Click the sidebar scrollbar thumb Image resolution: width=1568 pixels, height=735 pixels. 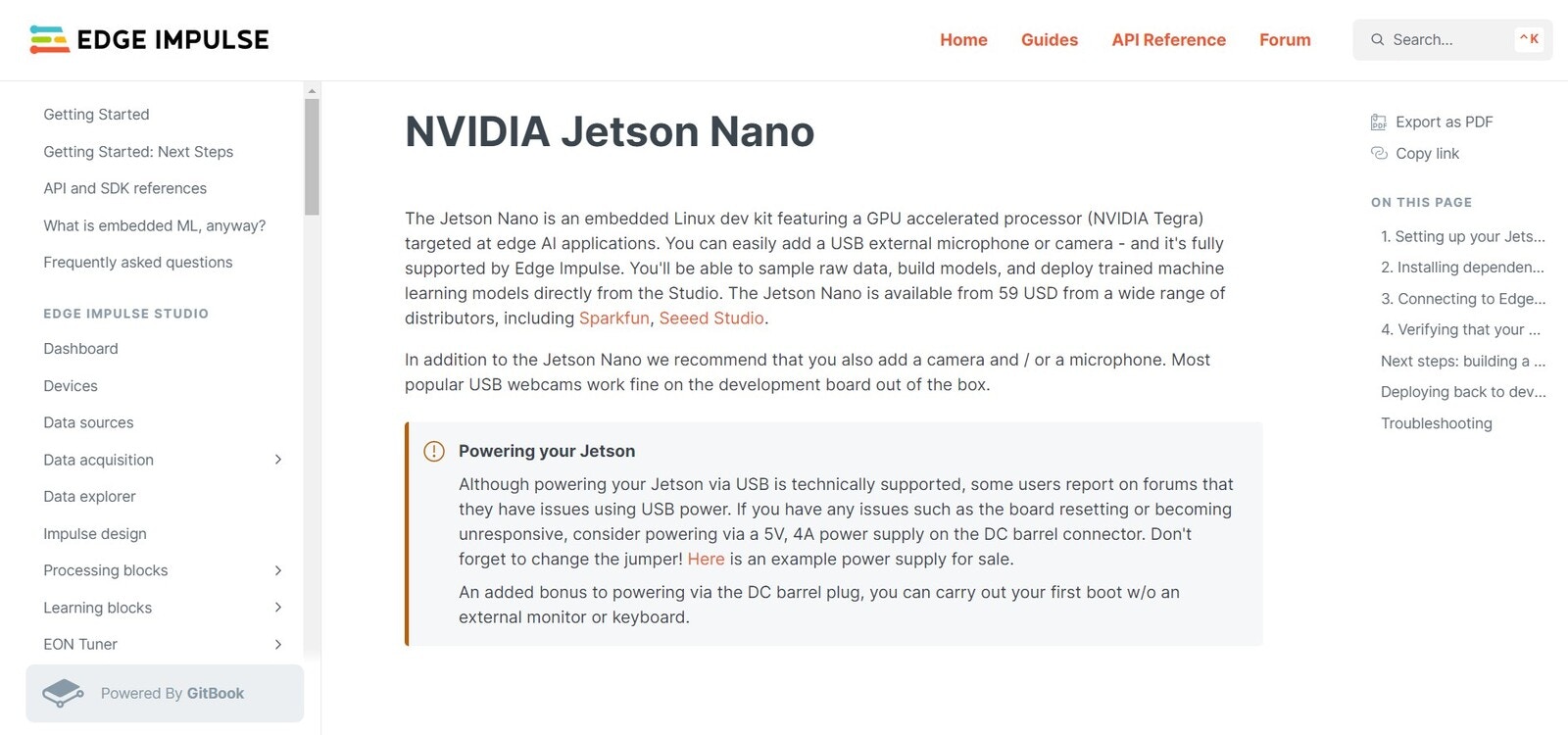tap(312, 157)
